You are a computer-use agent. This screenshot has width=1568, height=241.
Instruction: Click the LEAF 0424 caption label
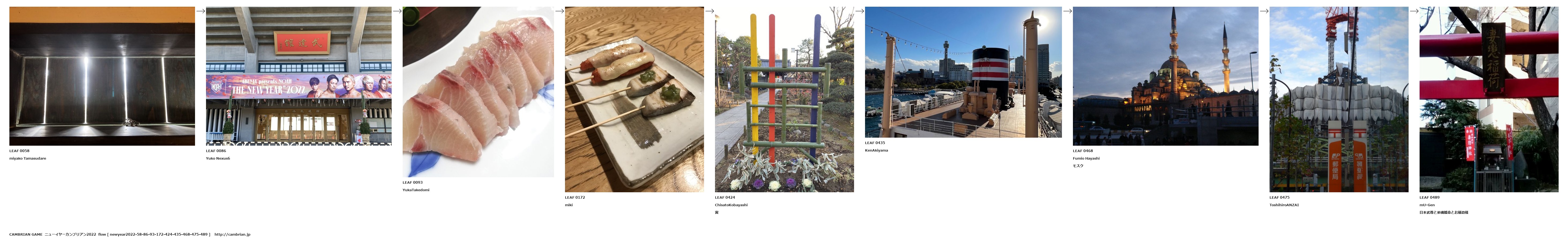click(x=725, y=197)
